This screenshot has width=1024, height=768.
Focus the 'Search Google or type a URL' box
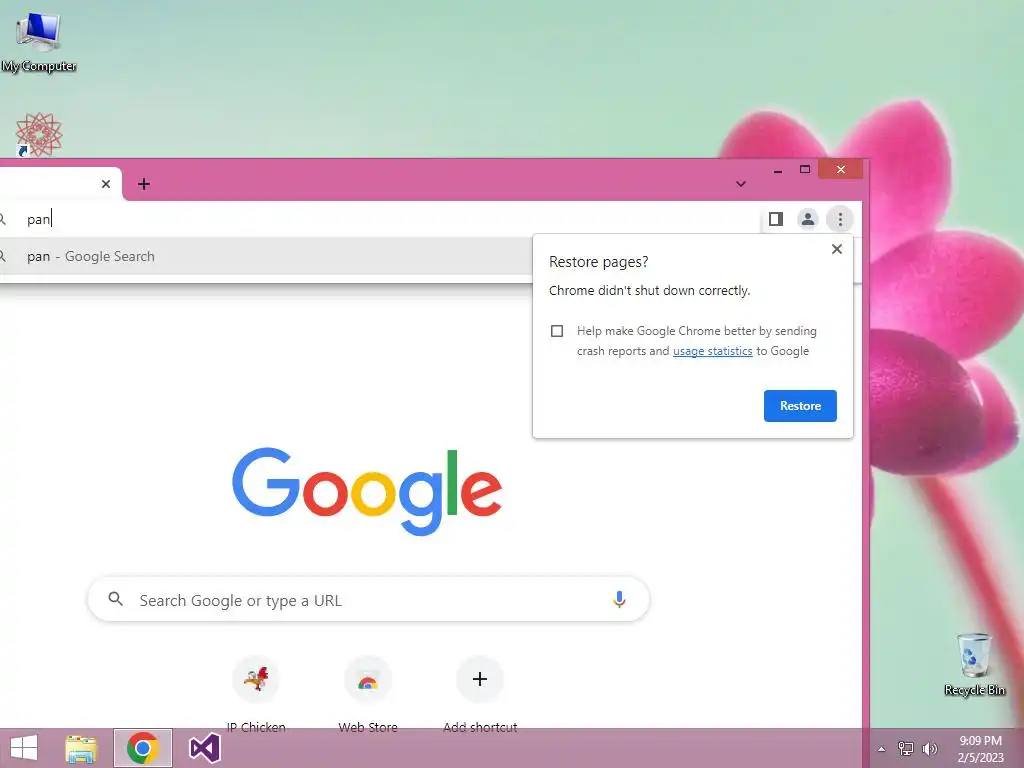pos(368,600)
